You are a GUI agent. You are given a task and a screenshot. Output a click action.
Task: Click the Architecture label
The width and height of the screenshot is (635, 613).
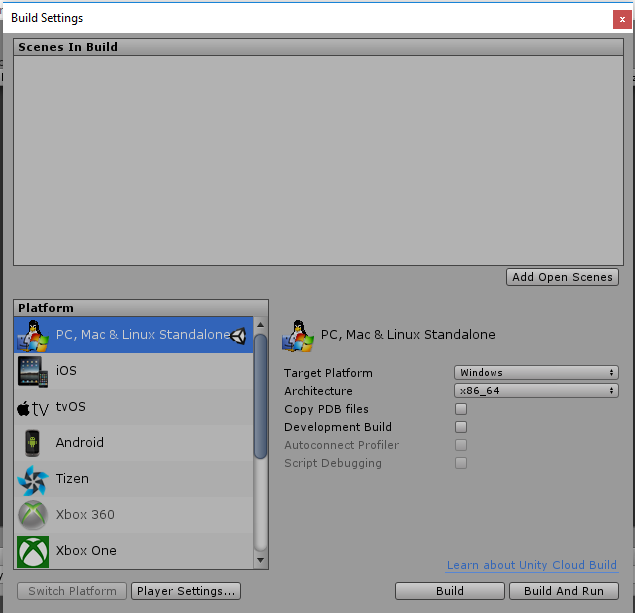(318, 391)
